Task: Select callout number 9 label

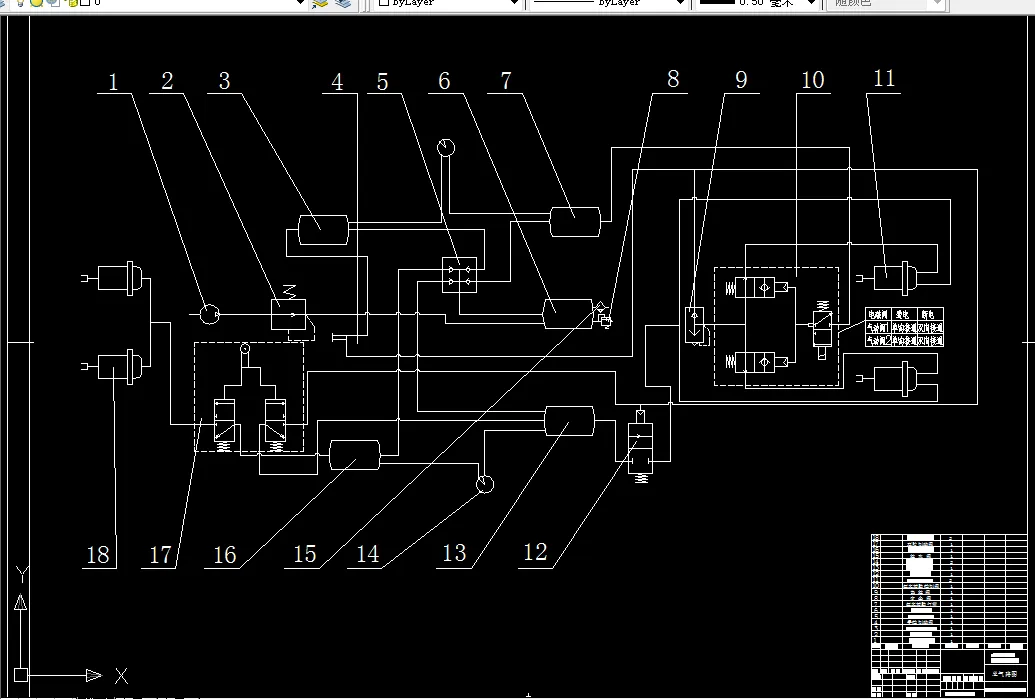Action: click(x=741, y=80)
